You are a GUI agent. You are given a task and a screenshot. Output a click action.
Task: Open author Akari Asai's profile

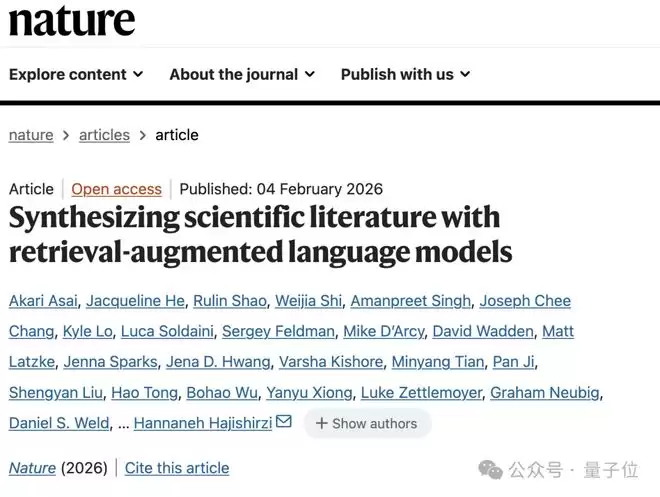[x=43, y=301]
